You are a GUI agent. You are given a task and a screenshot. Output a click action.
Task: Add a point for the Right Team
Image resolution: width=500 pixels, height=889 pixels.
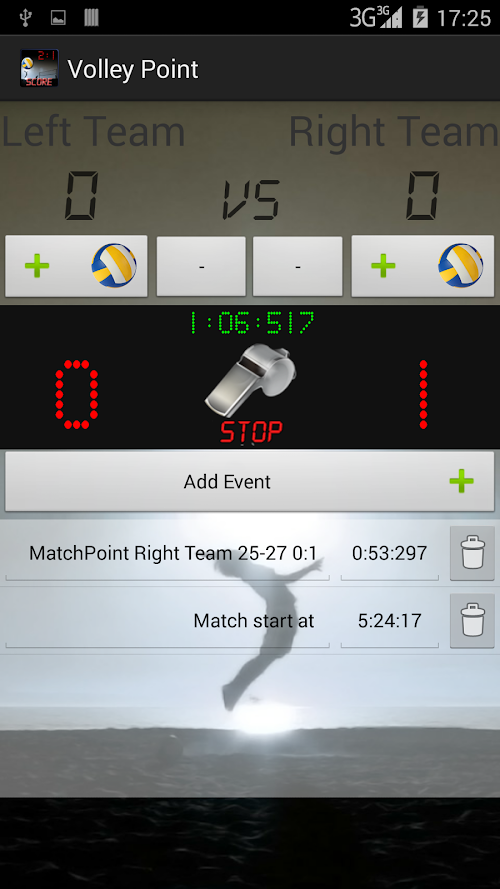423,266
